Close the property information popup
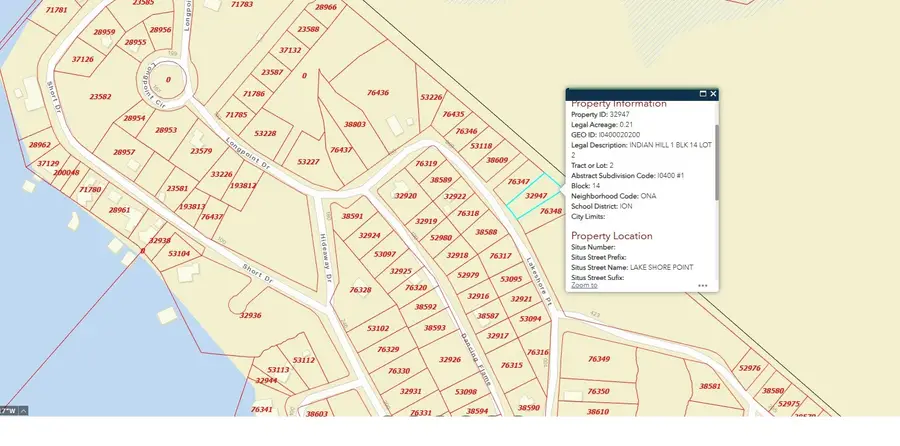This screenshot has height=446, width=900. click(713, 94)
